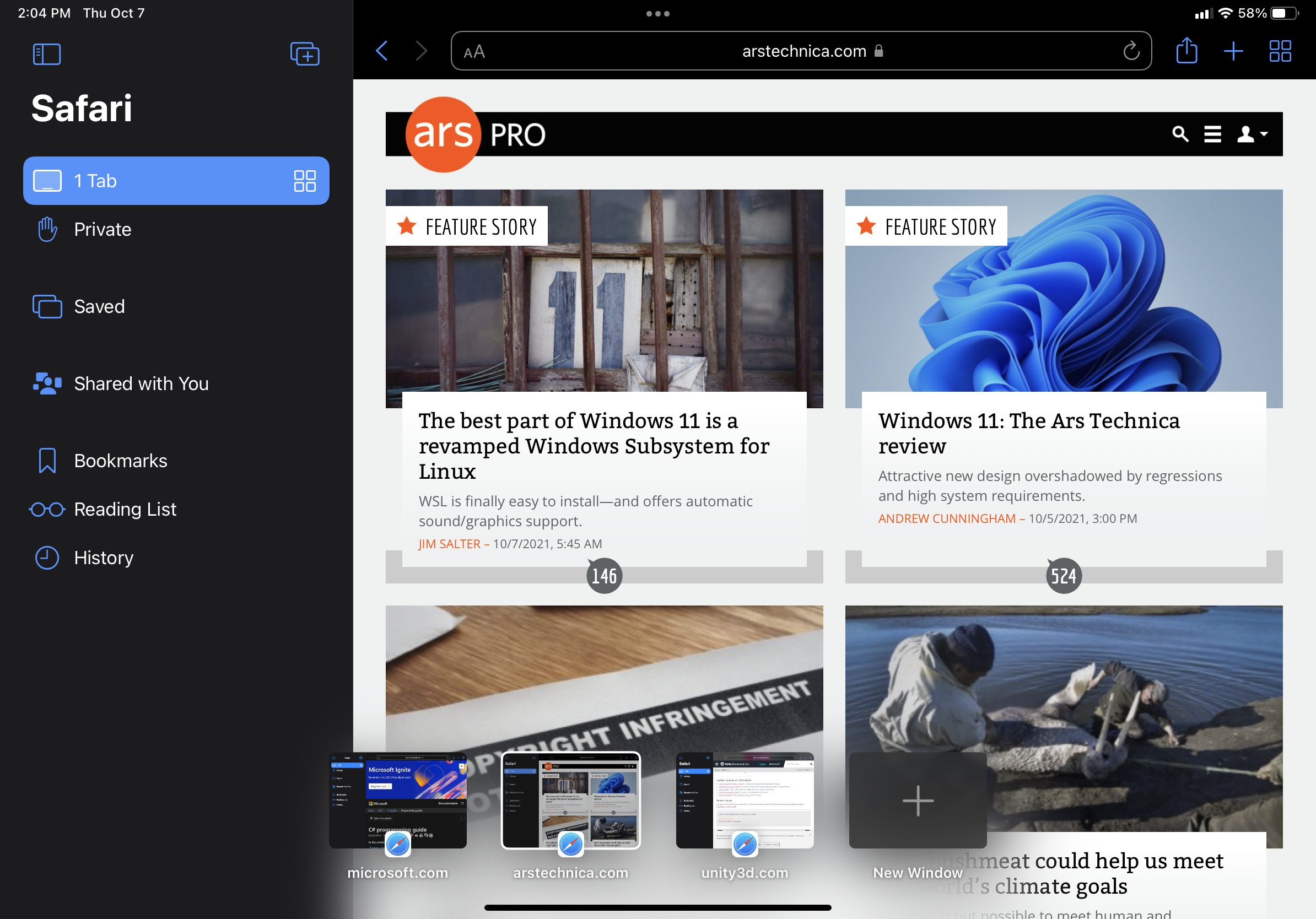Open Ars Technica search magnifier

pos(1179,134)
